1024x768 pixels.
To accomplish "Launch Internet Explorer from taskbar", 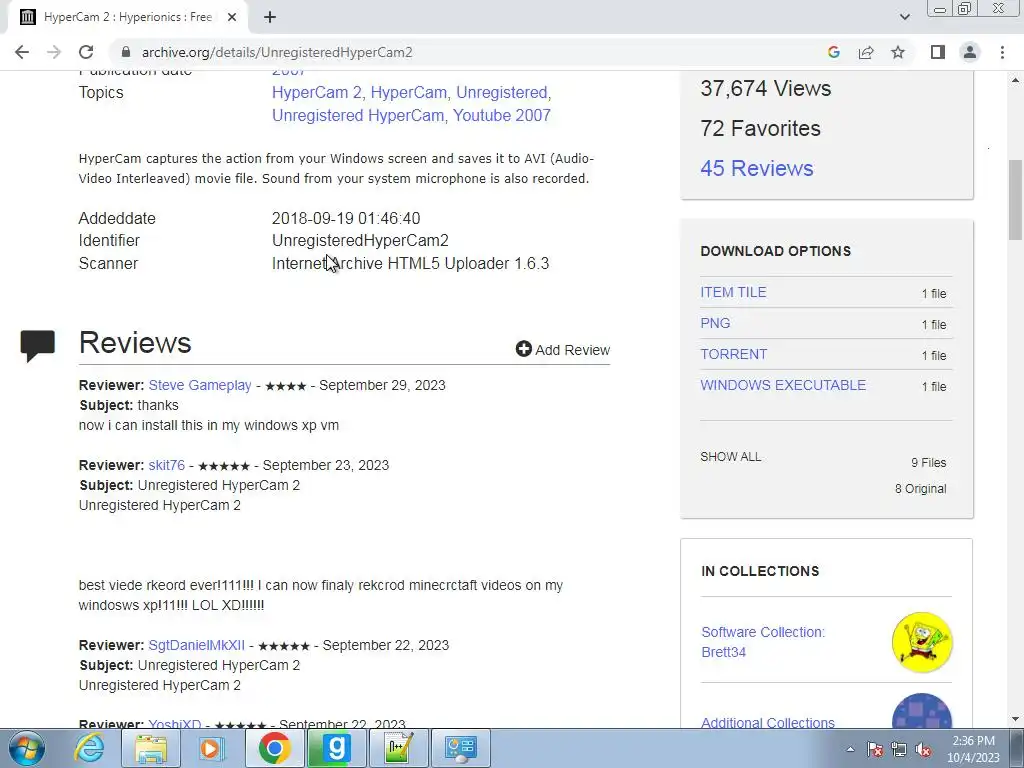I will 88,748.
